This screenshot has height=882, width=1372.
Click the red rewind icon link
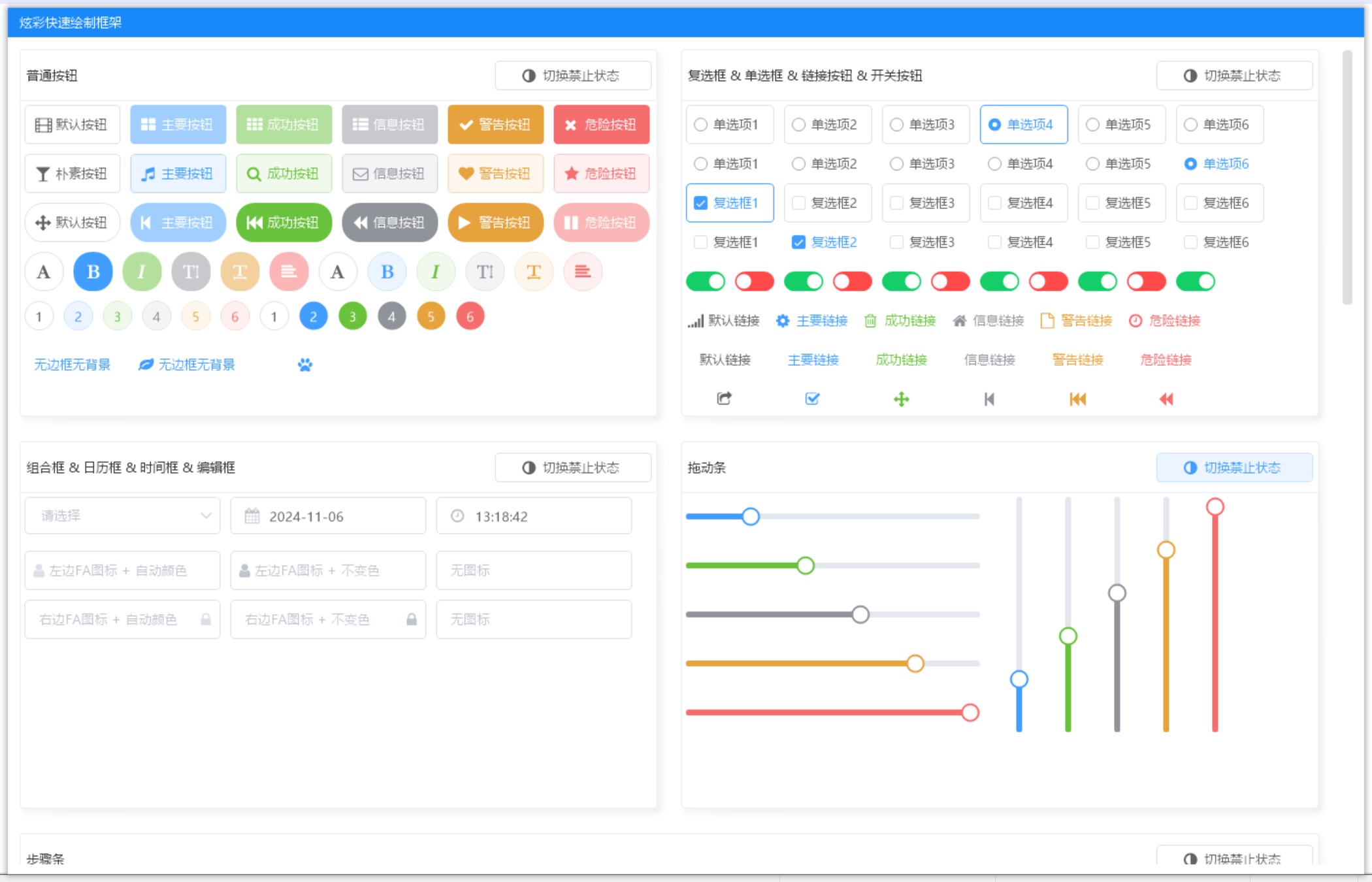click(1166, 399)
